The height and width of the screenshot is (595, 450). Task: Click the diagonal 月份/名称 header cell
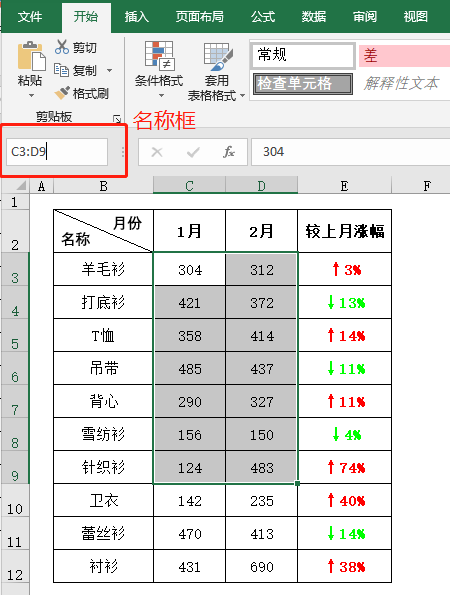(x=103, y=231)
